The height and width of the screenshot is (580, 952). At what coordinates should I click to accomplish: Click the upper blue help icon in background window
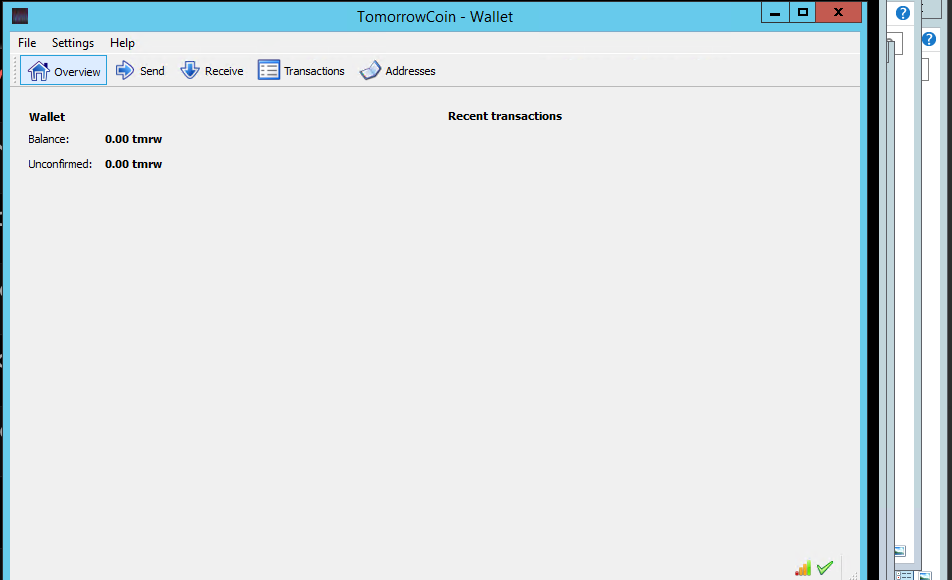[903, 13]
